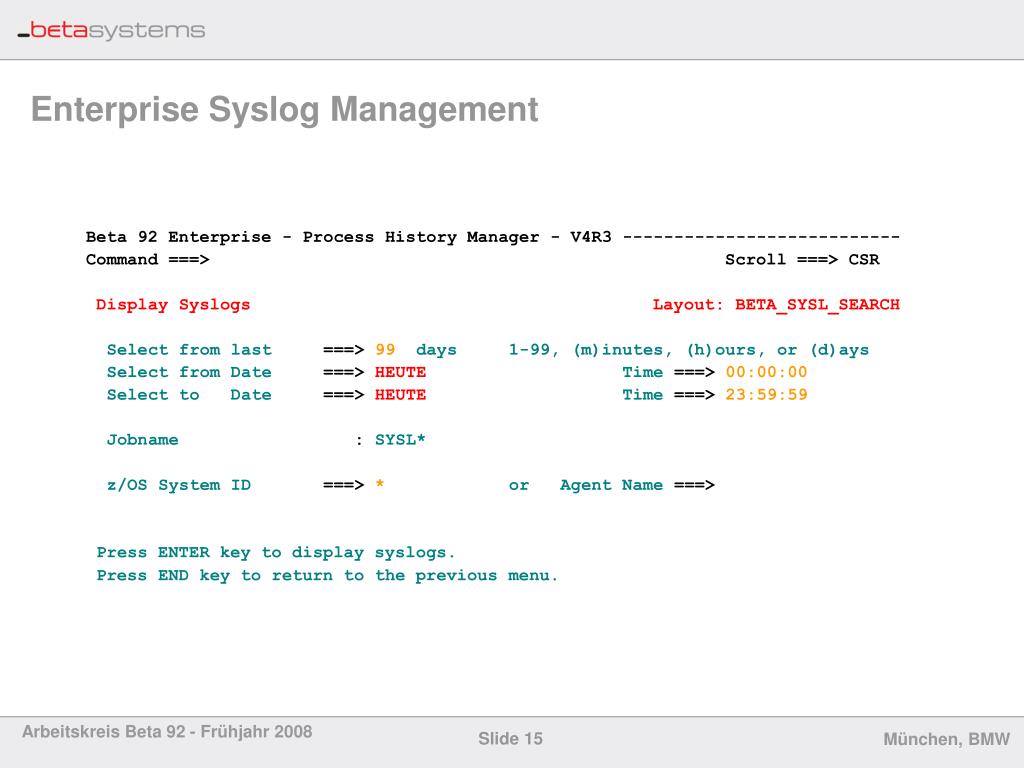Click the 'Enterprise Syslog Management' slide heading
This screenshot has width=1024, height=768.
285,109
